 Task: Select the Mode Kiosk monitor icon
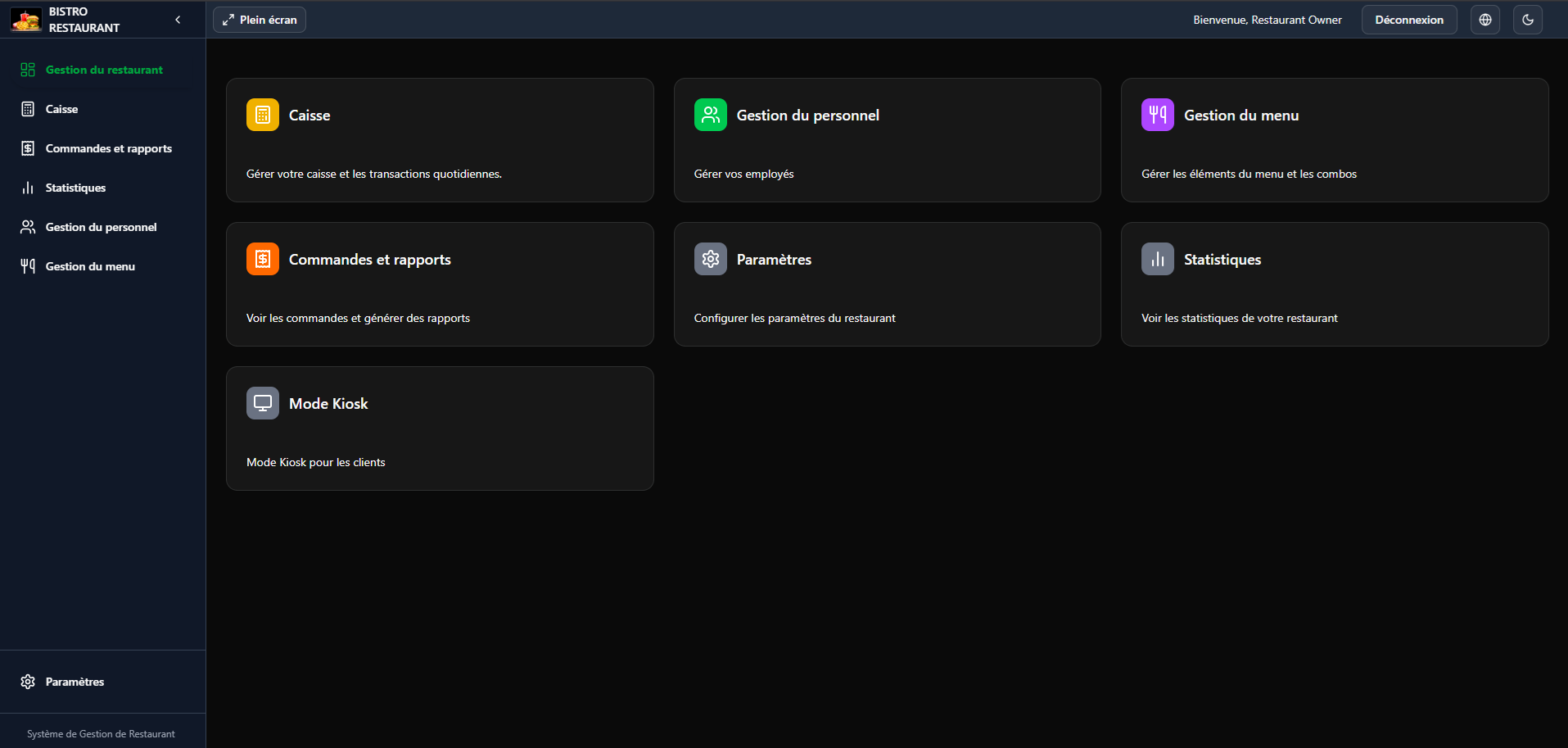(262, 402)
